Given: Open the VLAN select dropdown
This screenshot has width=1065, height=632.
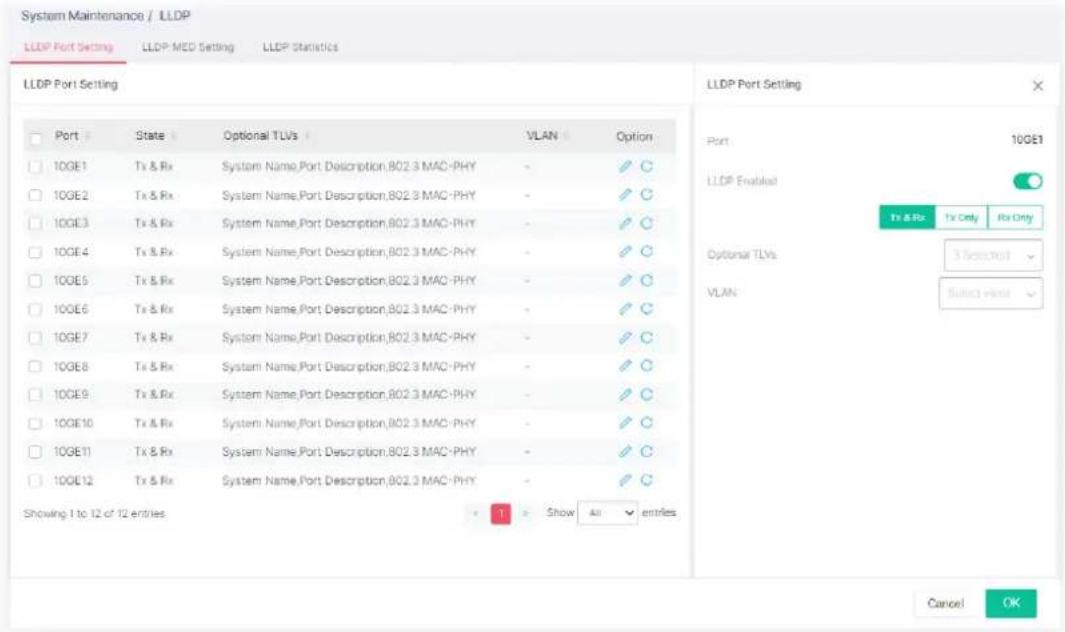Looking at the screenshot, I should (x=991, y=294).
